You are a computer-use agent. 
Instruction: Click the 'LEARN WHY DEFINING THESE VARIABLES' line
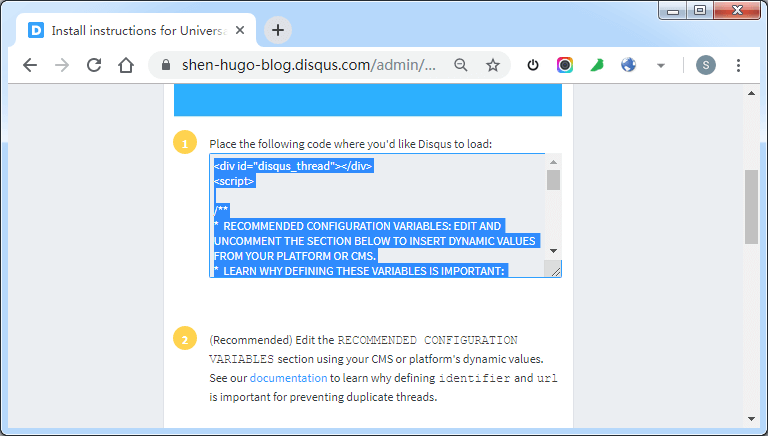coord(363,271)
